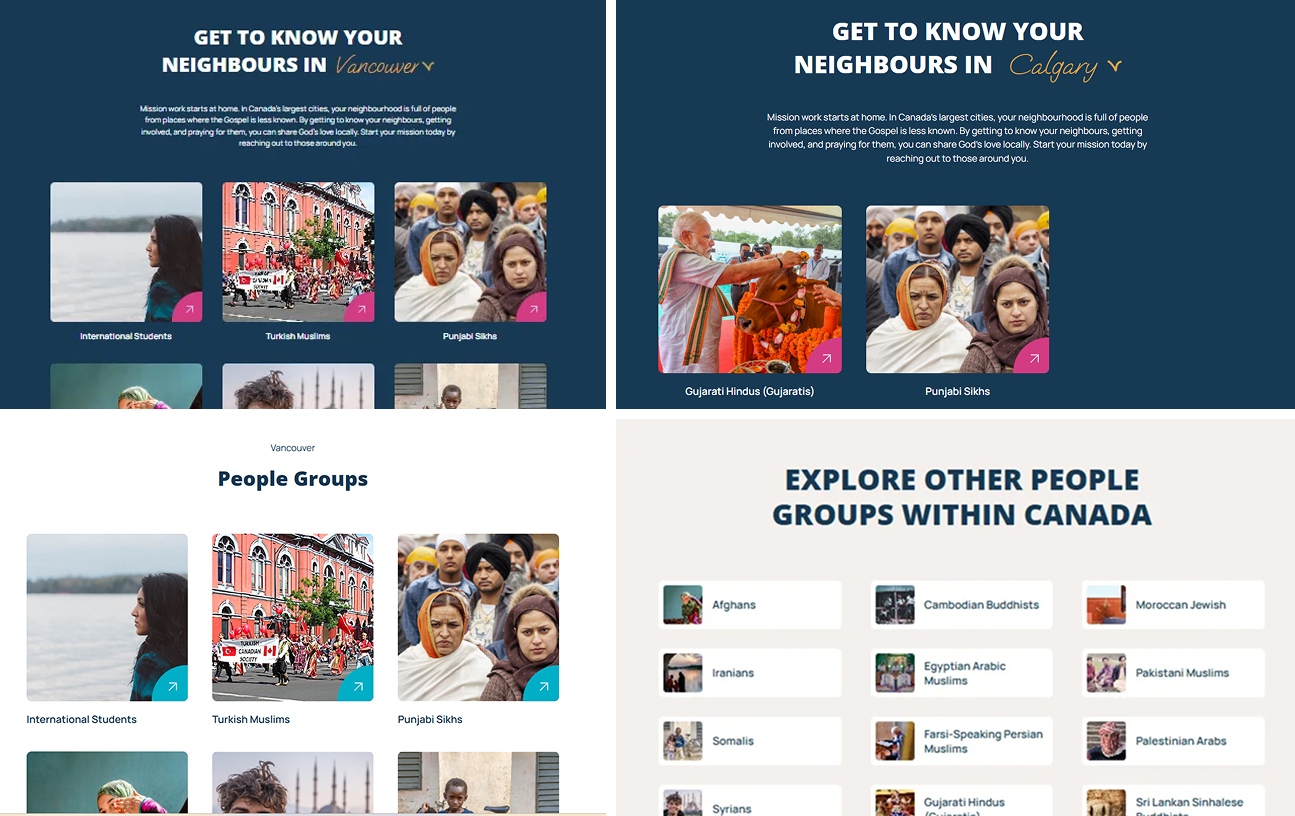Viewport: 1295px width, 816px height.
Task: Open Punjabi Sikhs using the teal arrow icon
Action: tap(543, 685)
